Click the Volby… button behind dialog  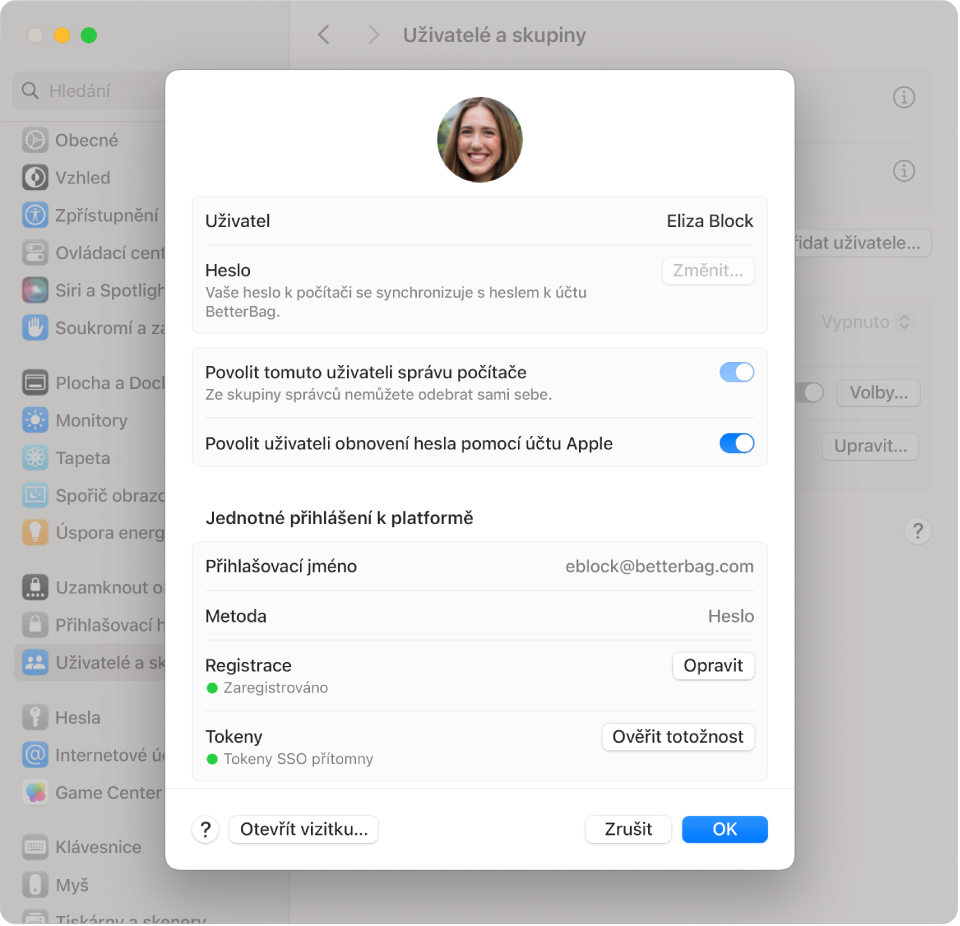pyautogui.click(x=878, y=393)
